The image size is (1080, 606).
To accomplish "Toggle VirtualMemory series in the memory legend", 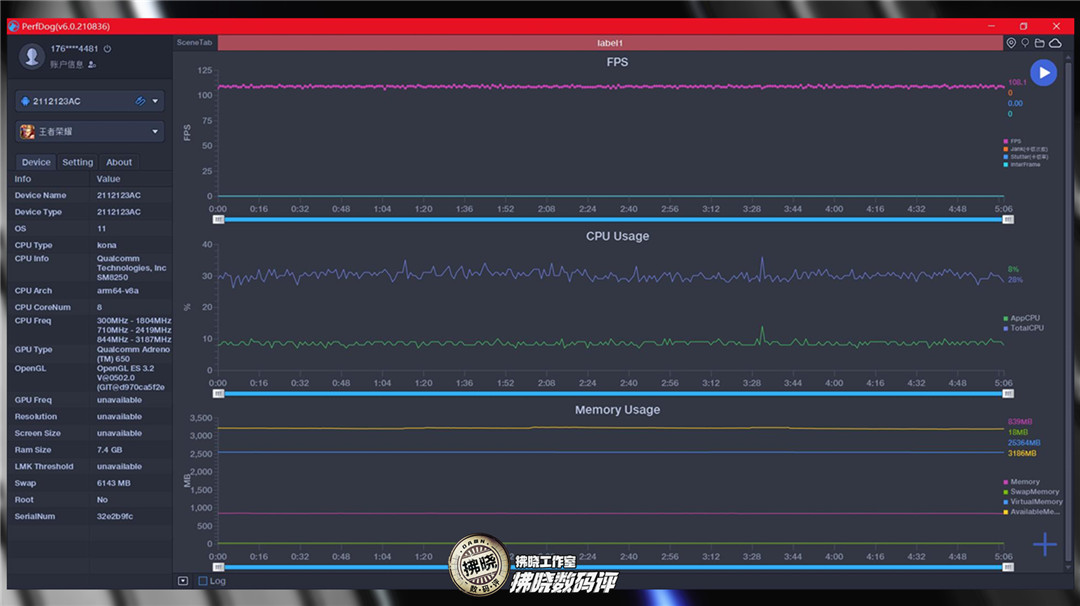I will (1032, 501).
